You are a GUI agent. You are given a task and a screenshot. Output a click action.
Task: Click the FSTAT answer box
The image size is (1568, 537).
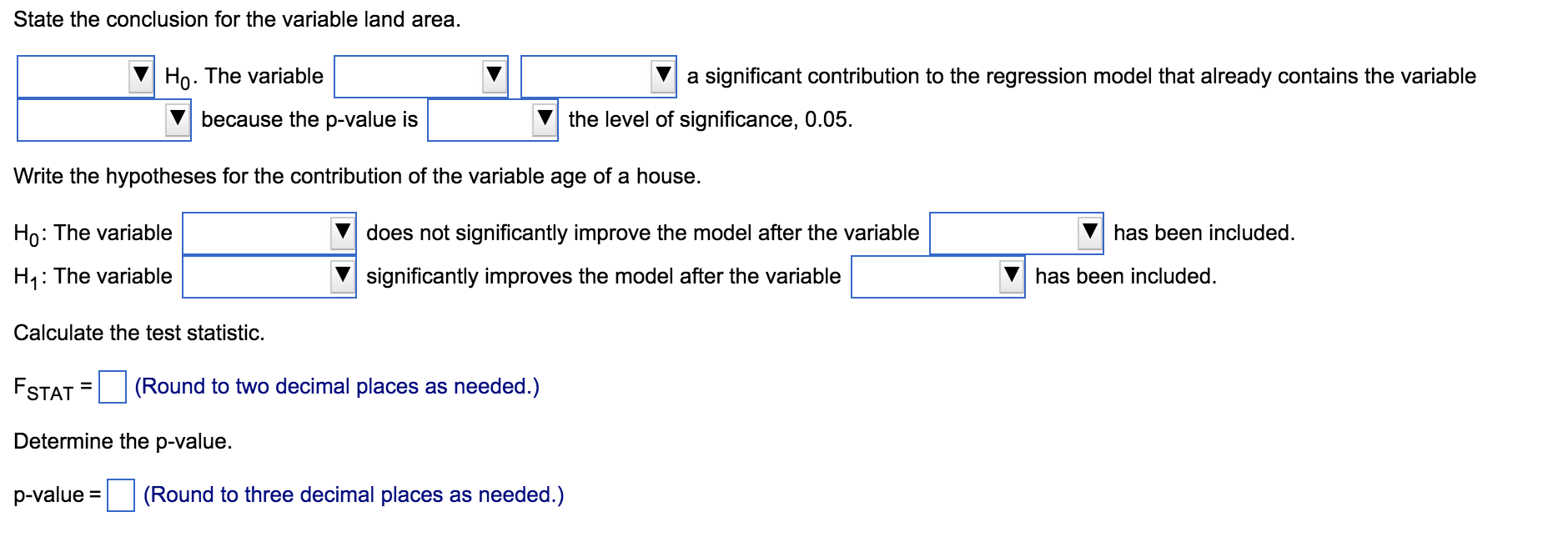pos(112,386)
